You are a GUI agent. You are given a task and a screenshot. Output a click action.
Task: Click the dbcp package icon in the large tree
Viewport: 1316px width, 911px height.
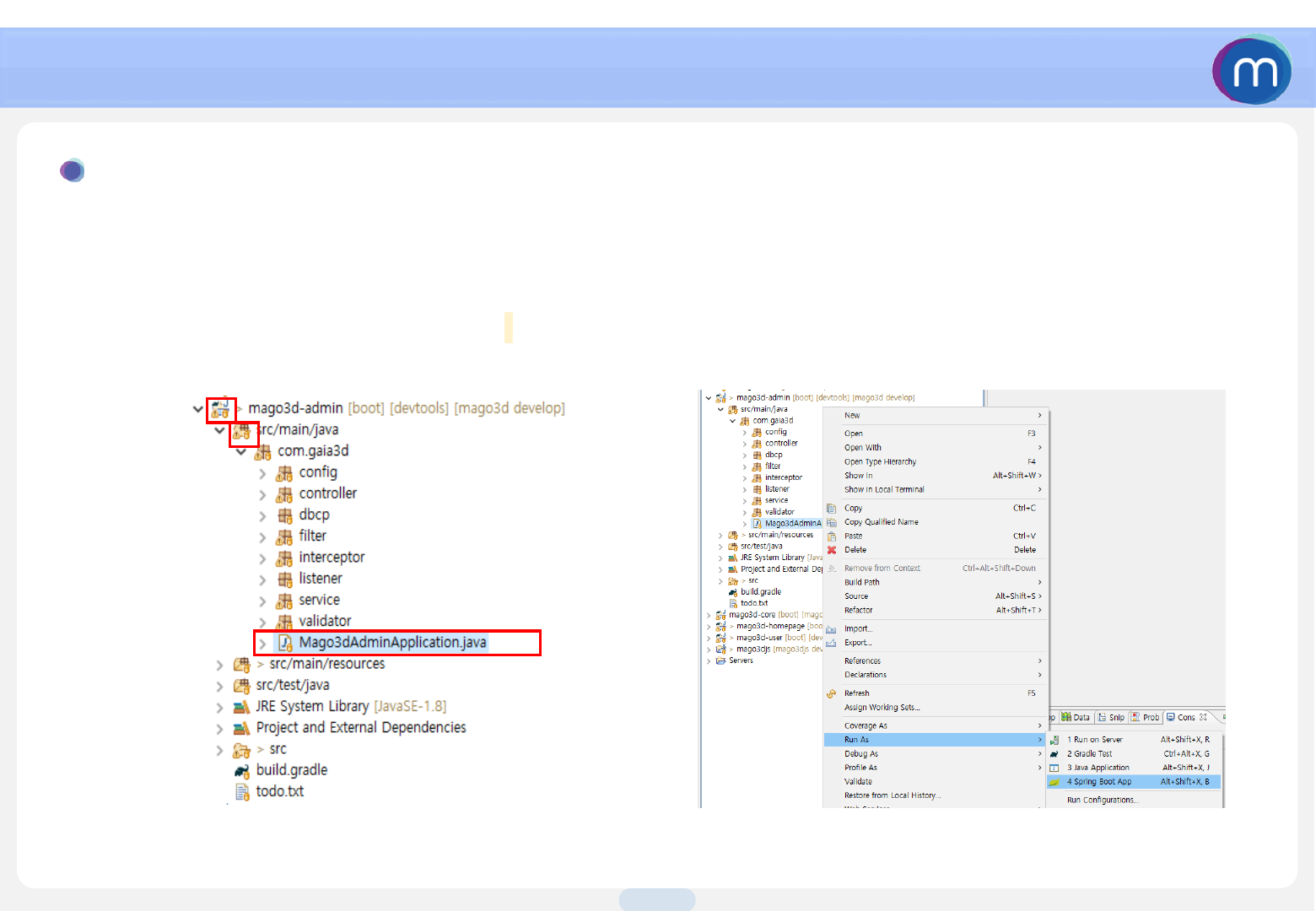pyautogui.click(x=284, y=515)
